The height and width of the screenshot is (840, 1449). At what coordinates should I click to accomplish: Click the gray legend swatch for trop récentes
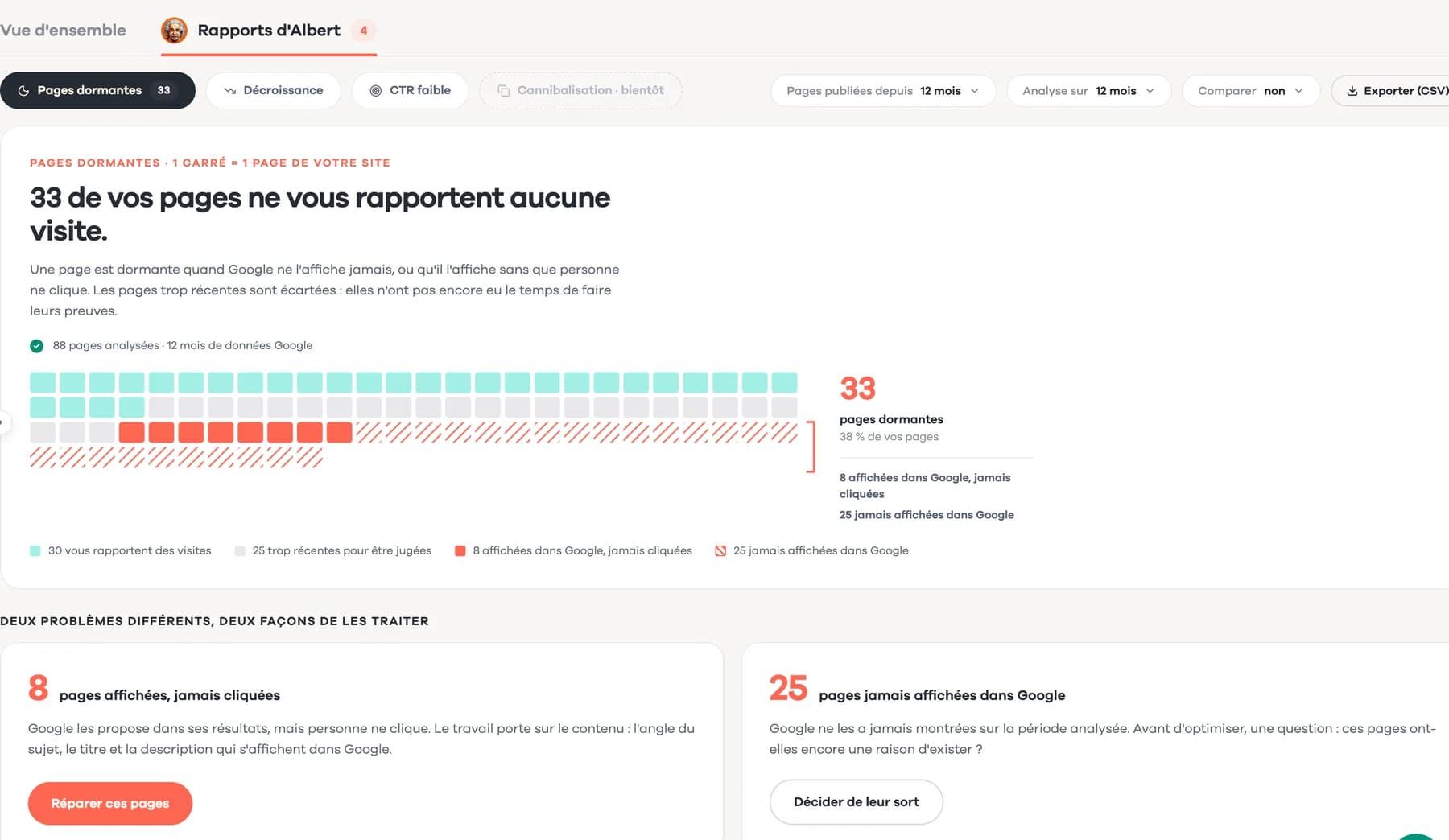(240, 551)
